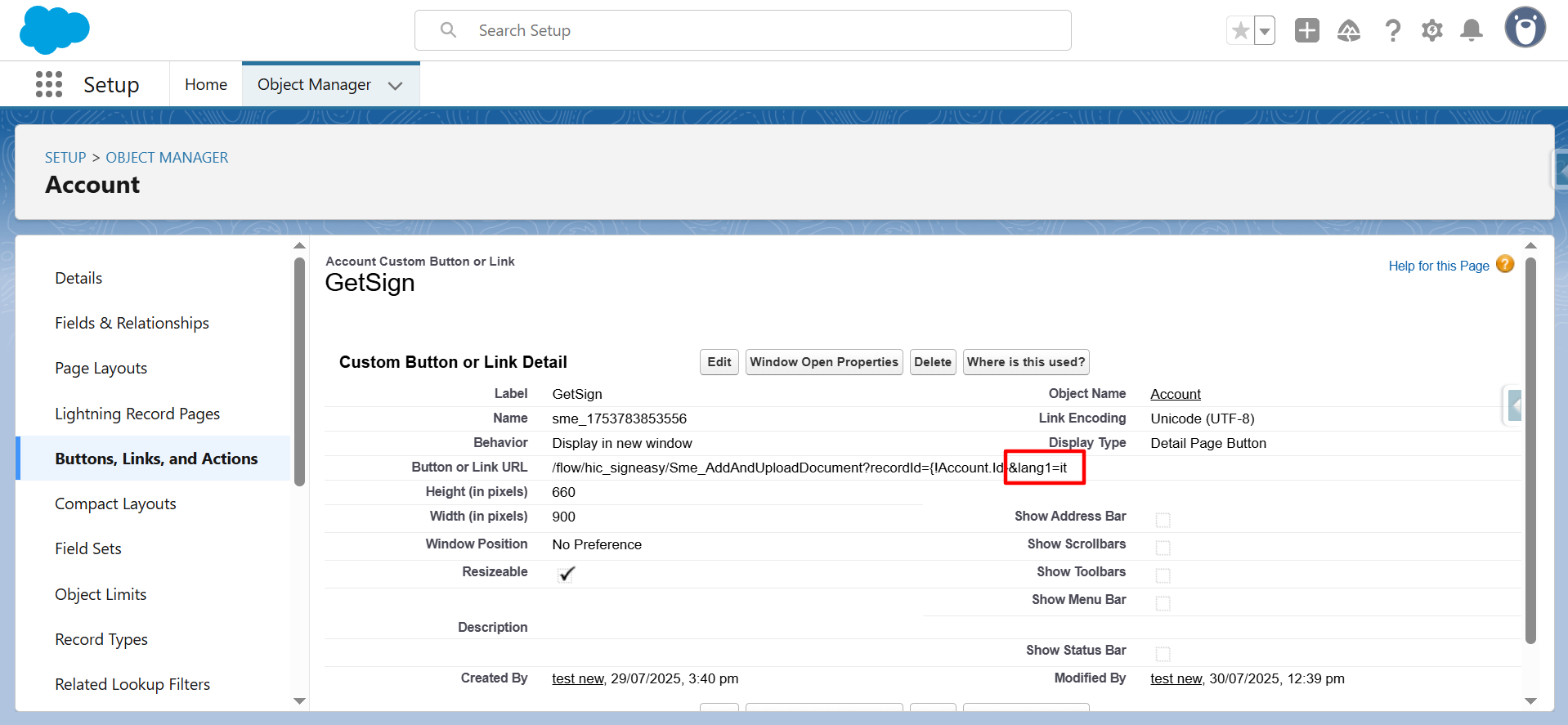Click the content pane scrollbar thumb
The height and width of the screenshot is (725, 1568).
(x=1530, y=450)
